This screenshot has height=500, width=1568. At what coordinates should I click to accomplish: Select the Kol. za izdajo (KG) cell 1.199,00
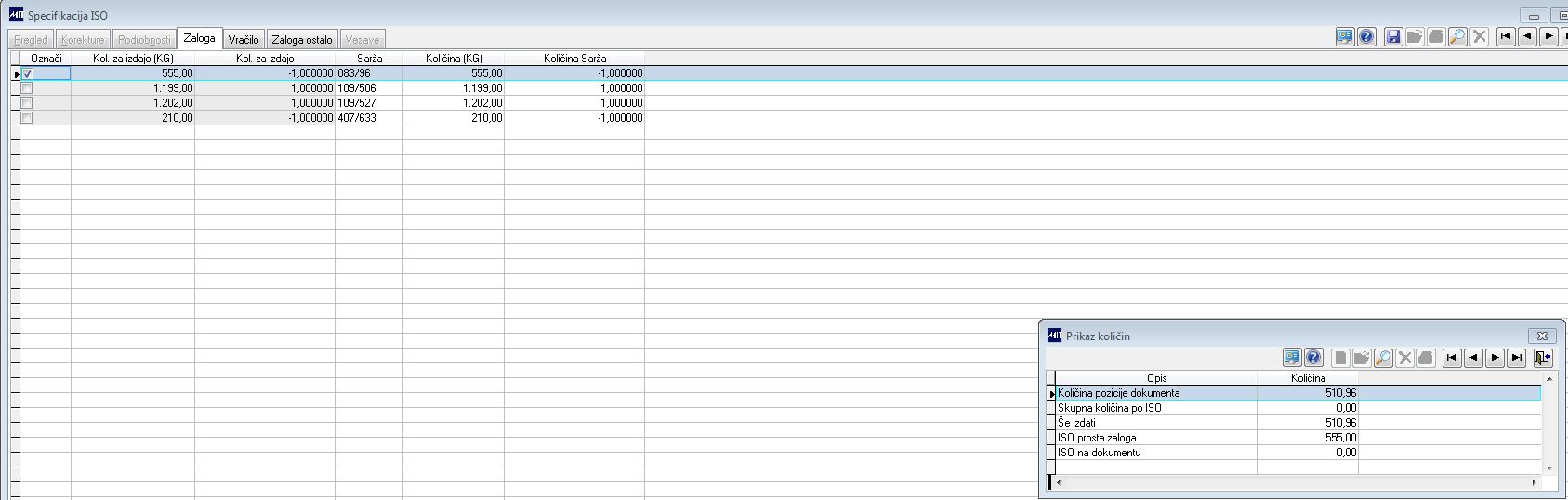point(133,88)
